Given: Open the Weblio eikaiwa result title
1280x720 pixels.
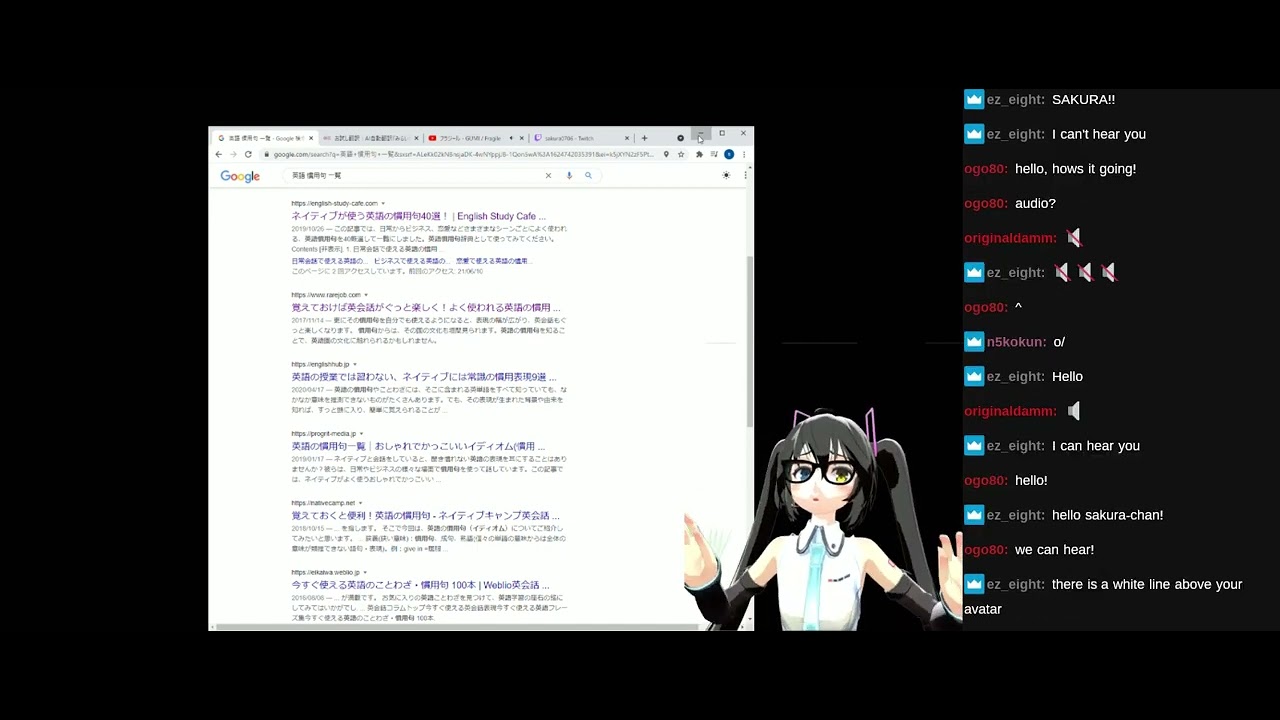Looking at the screenshot, I should pos(420,585).
